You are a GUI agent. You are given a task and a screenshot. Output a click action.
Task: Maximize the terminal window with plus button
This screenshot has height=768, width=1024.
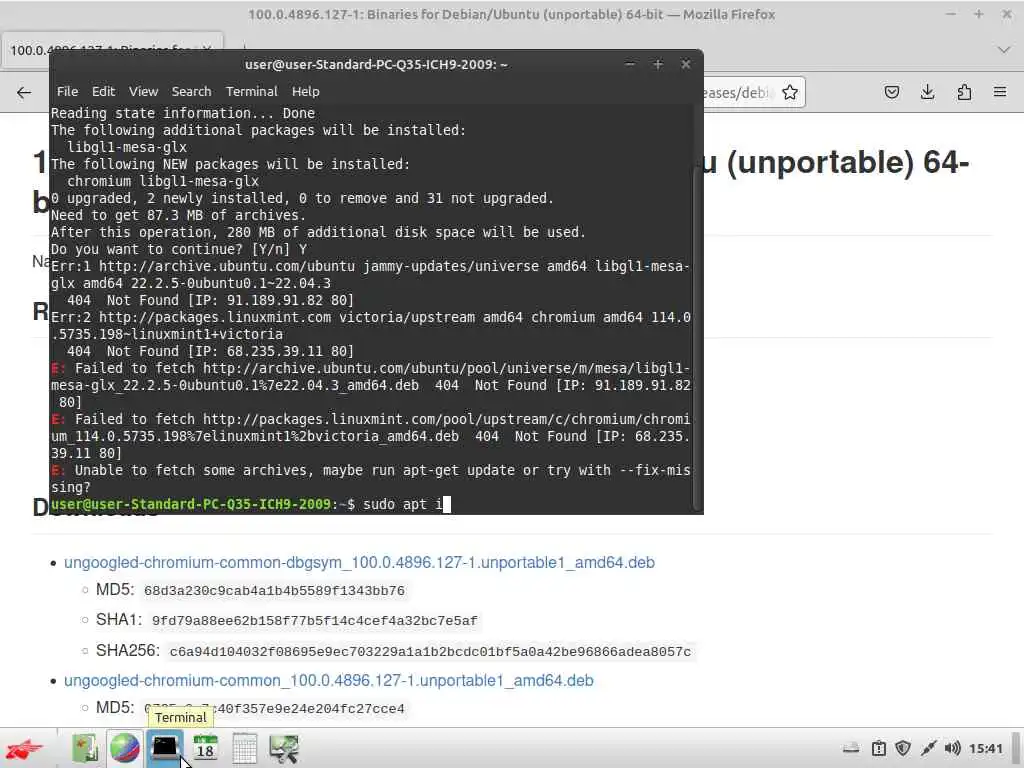[658, 64]
